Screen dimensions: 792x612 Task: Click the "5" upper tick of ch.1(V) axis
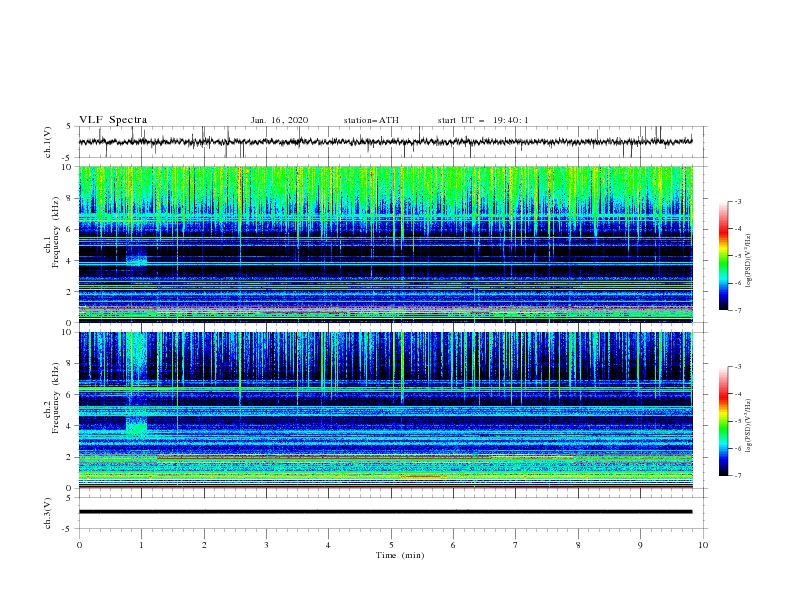coord(69,126)
